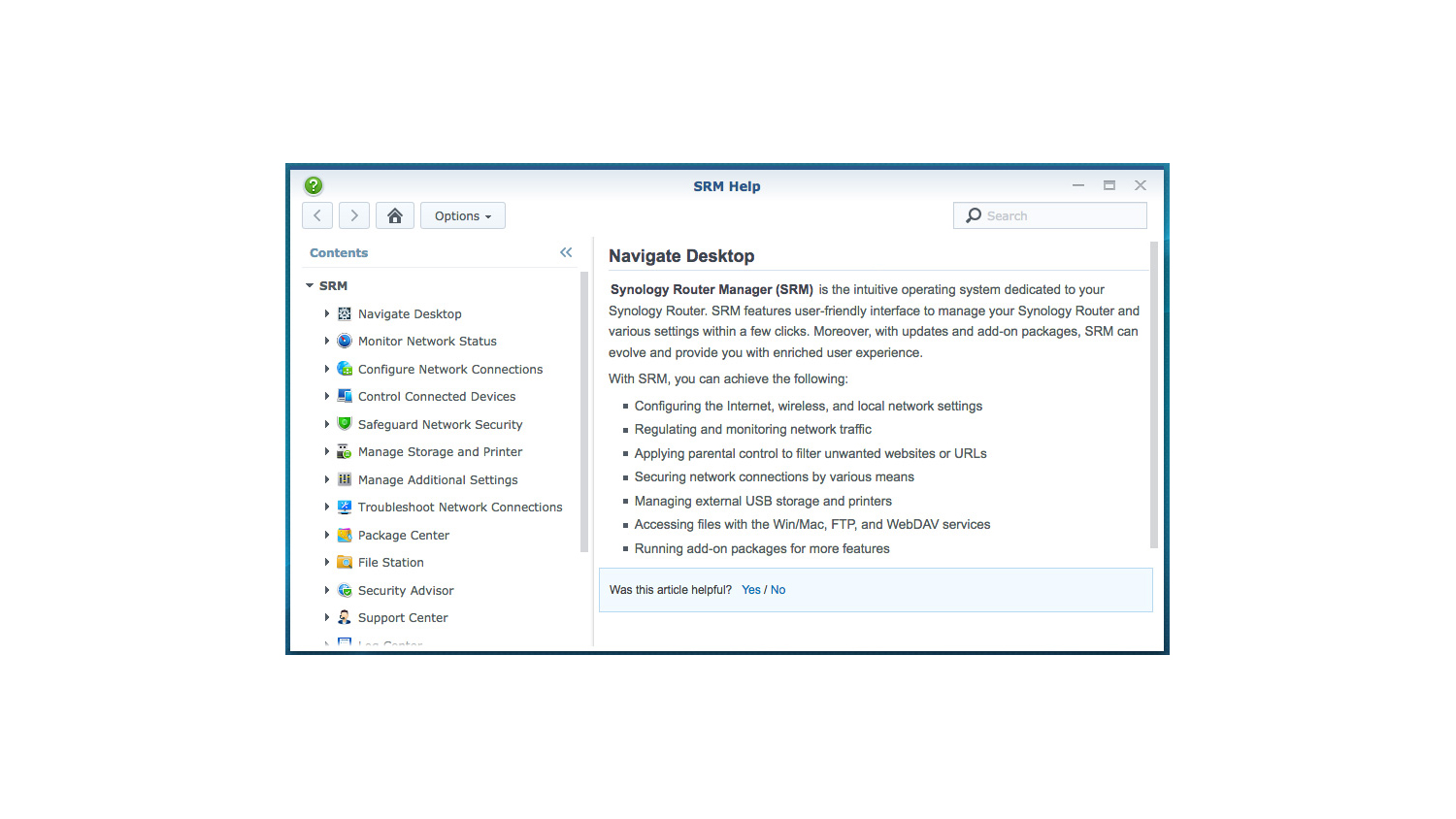Open the Package Center topic

click(x=404, y=535)
